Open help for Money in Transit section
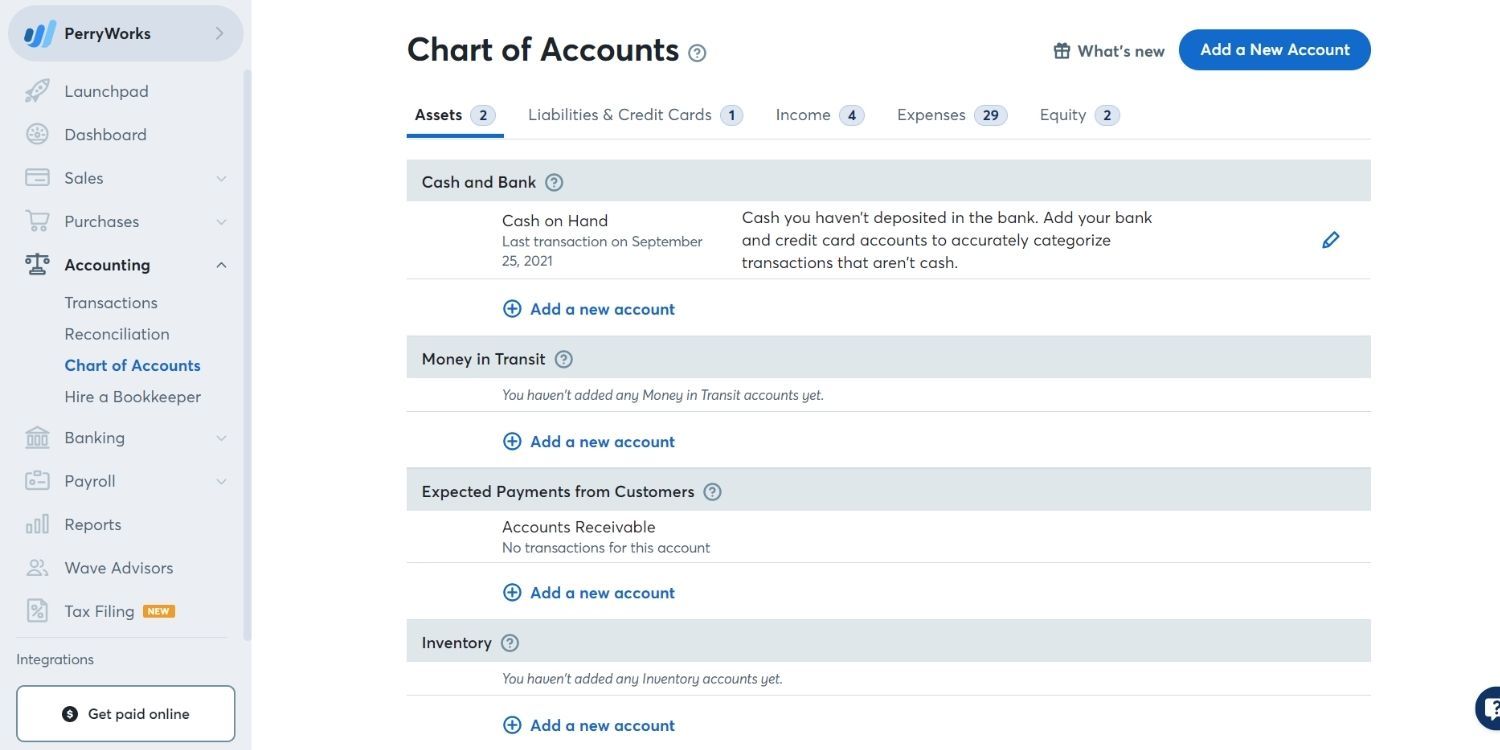Screen dimensions: 1500x750 (x=562, y=357)
